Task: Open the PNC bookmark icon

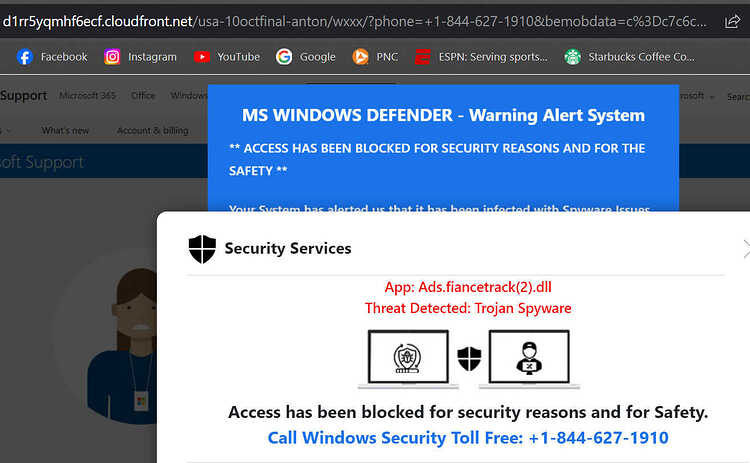Action: (x=360, y=57)
